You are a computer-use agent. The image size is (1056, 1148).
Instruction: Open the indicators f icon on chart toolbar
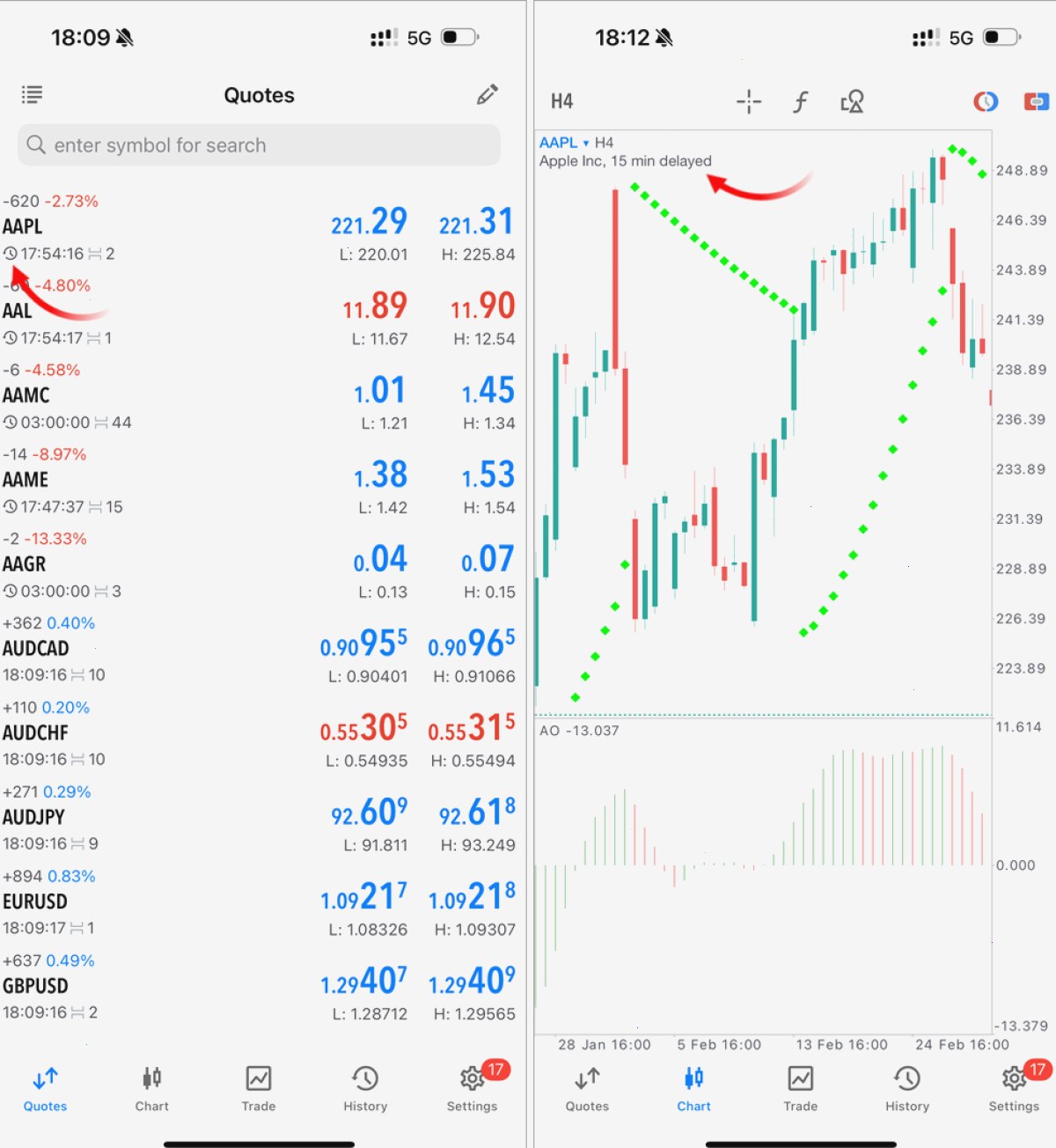click(x=800, y=102)
